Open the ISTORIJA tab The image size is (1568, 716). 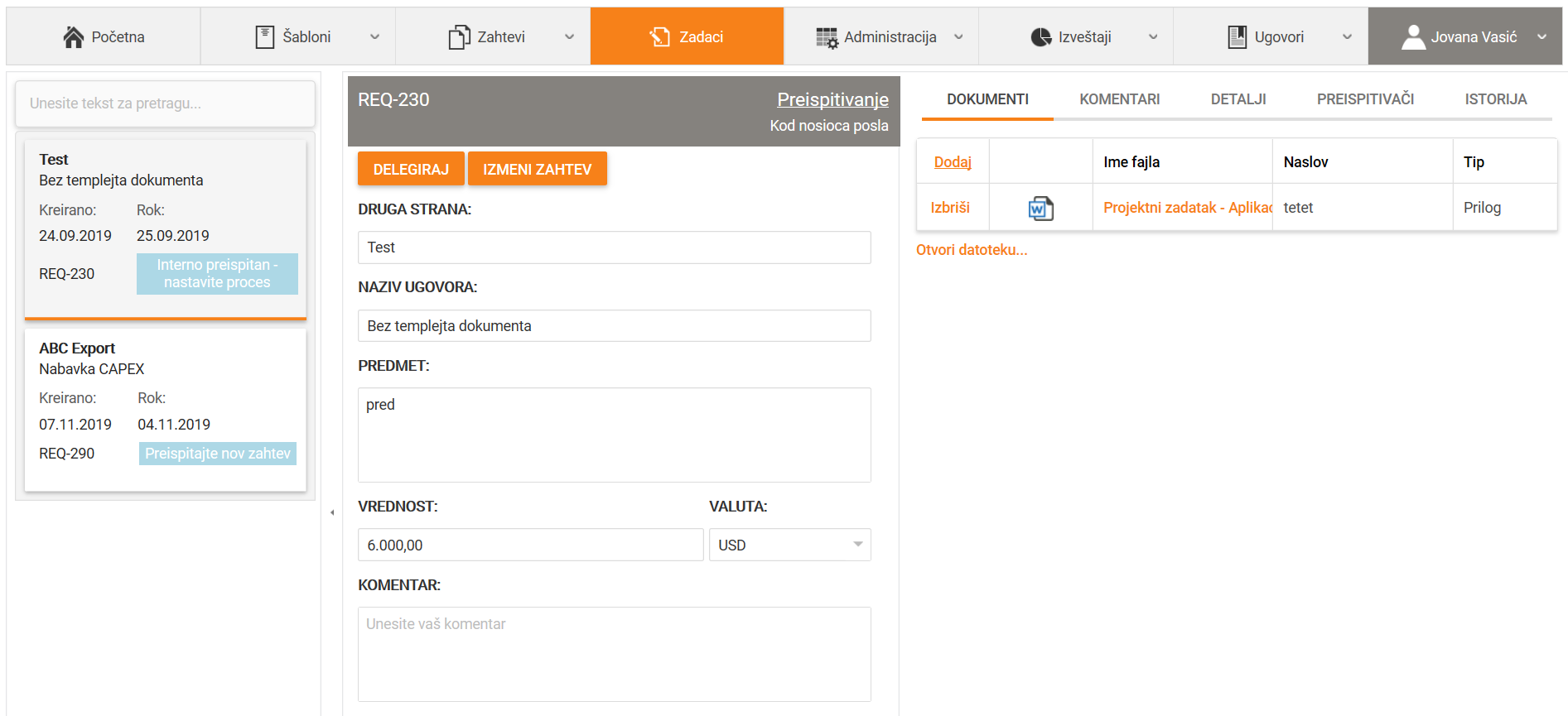click(x=1495, y=99)
